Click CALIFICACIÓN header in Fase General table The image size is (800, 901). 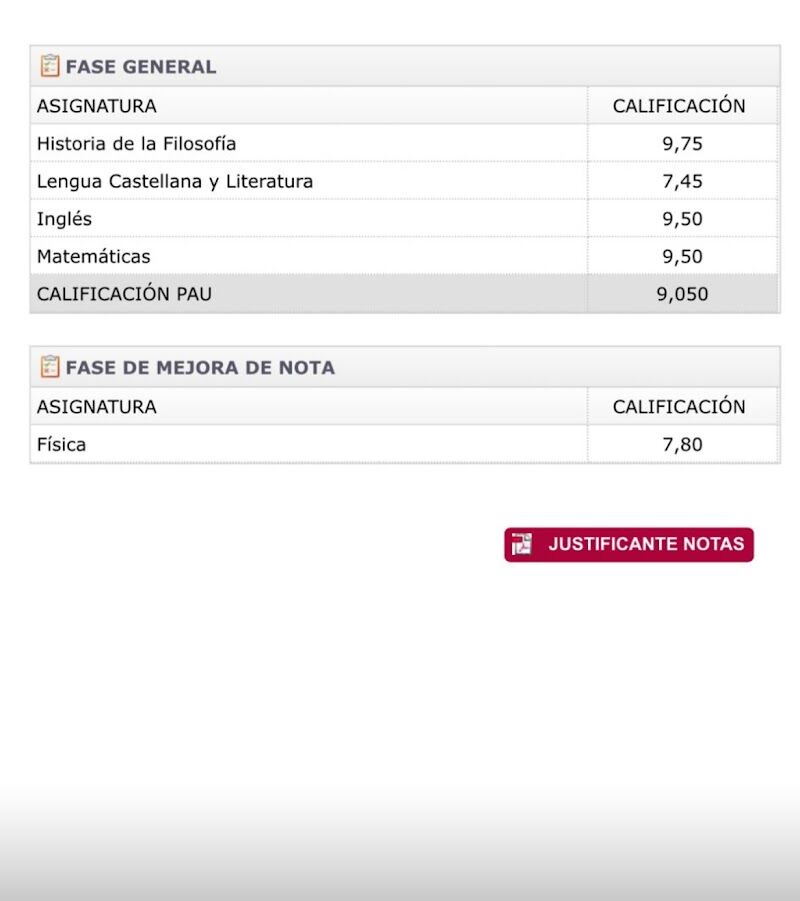pos(679,106)
